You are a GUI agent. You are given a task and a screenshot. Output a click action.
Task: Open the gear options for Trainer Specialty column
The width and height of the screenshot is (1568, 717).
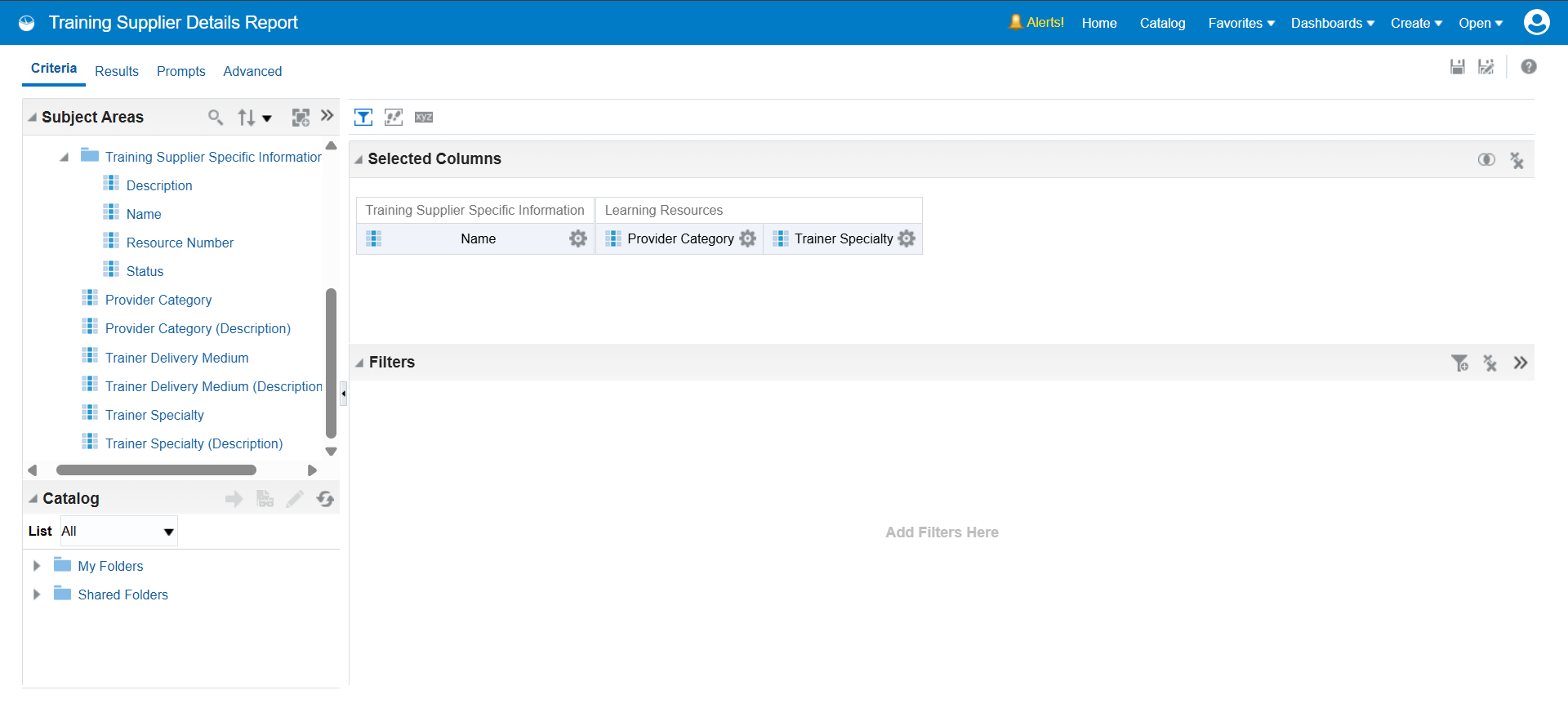(906, 238)
